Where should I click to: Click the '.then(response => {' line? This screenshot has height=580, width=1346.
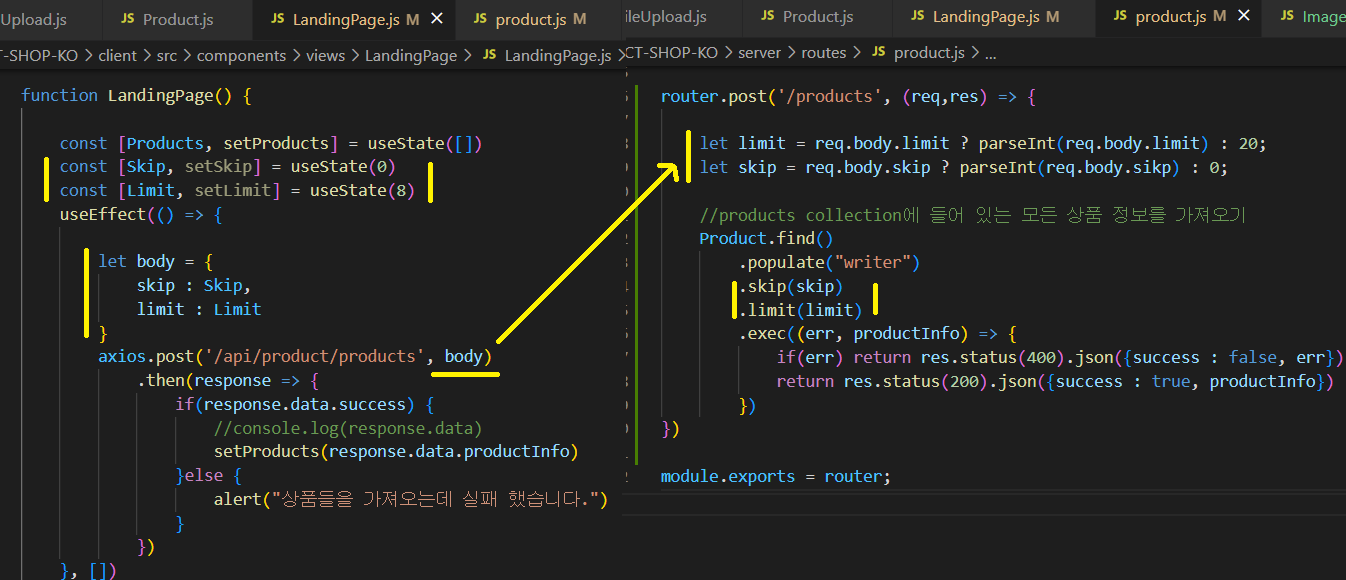[x=228, y=380]
